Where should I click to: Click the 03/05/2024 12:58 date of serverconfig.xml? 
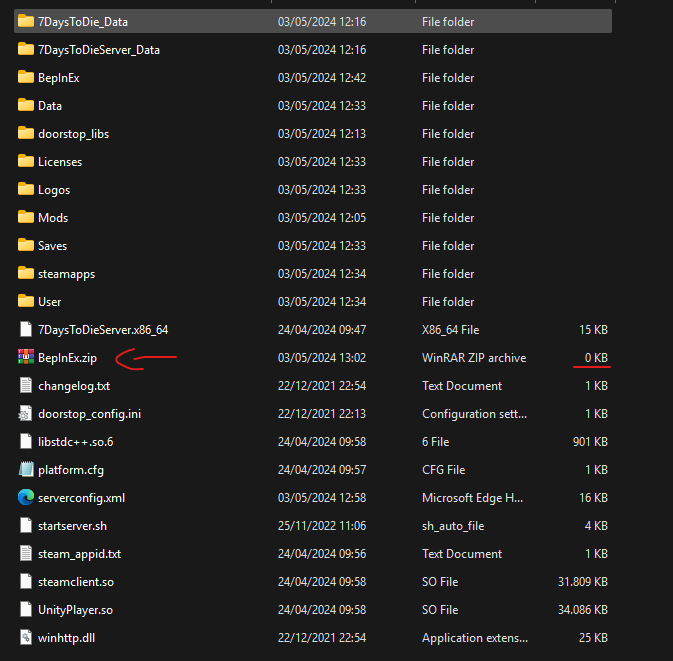click(x=322, y=498)
